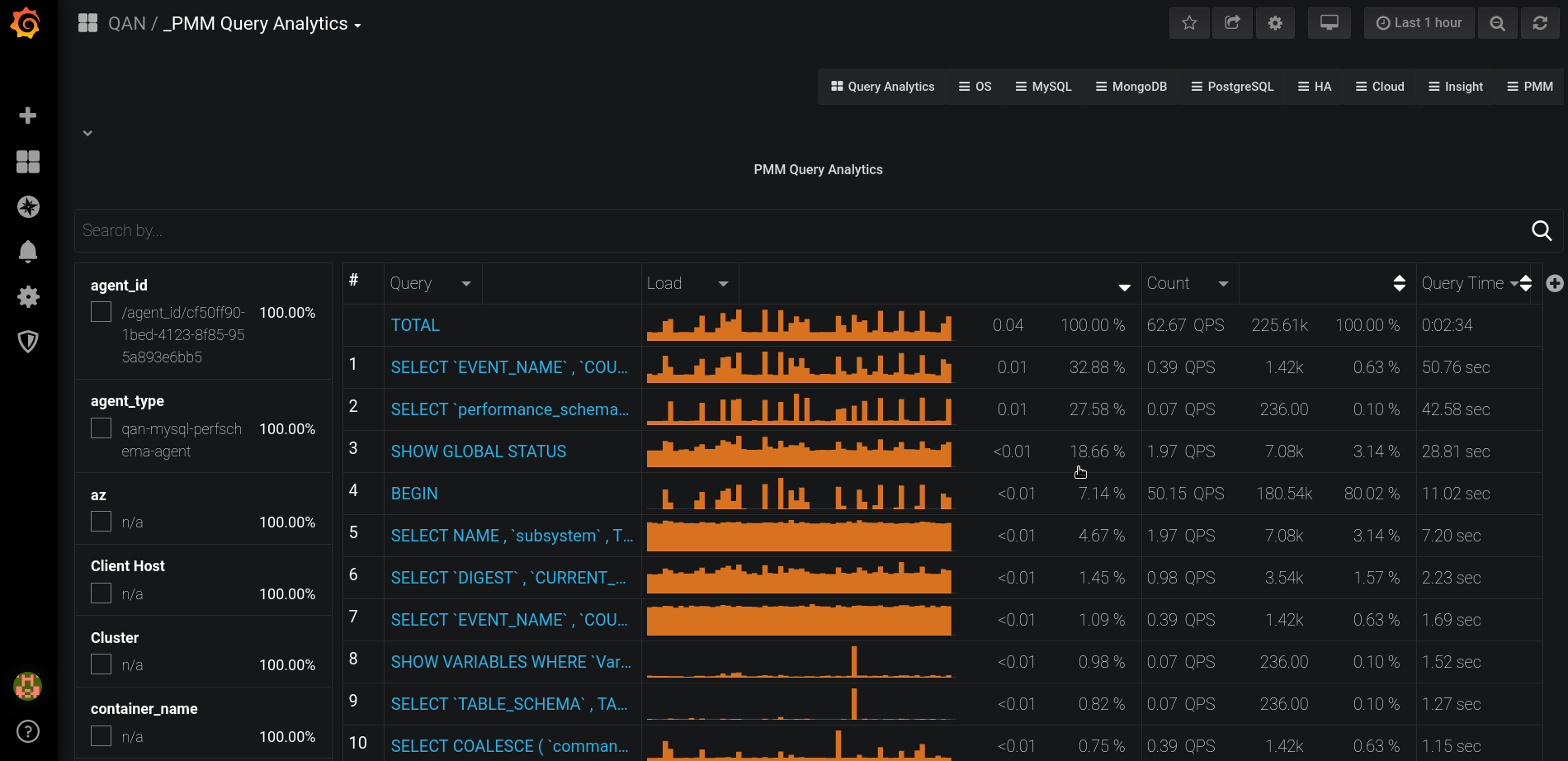This screenshot has height=761, width=1568.
Task: Open the Load column dropdown
Action: tap(723, 284)
